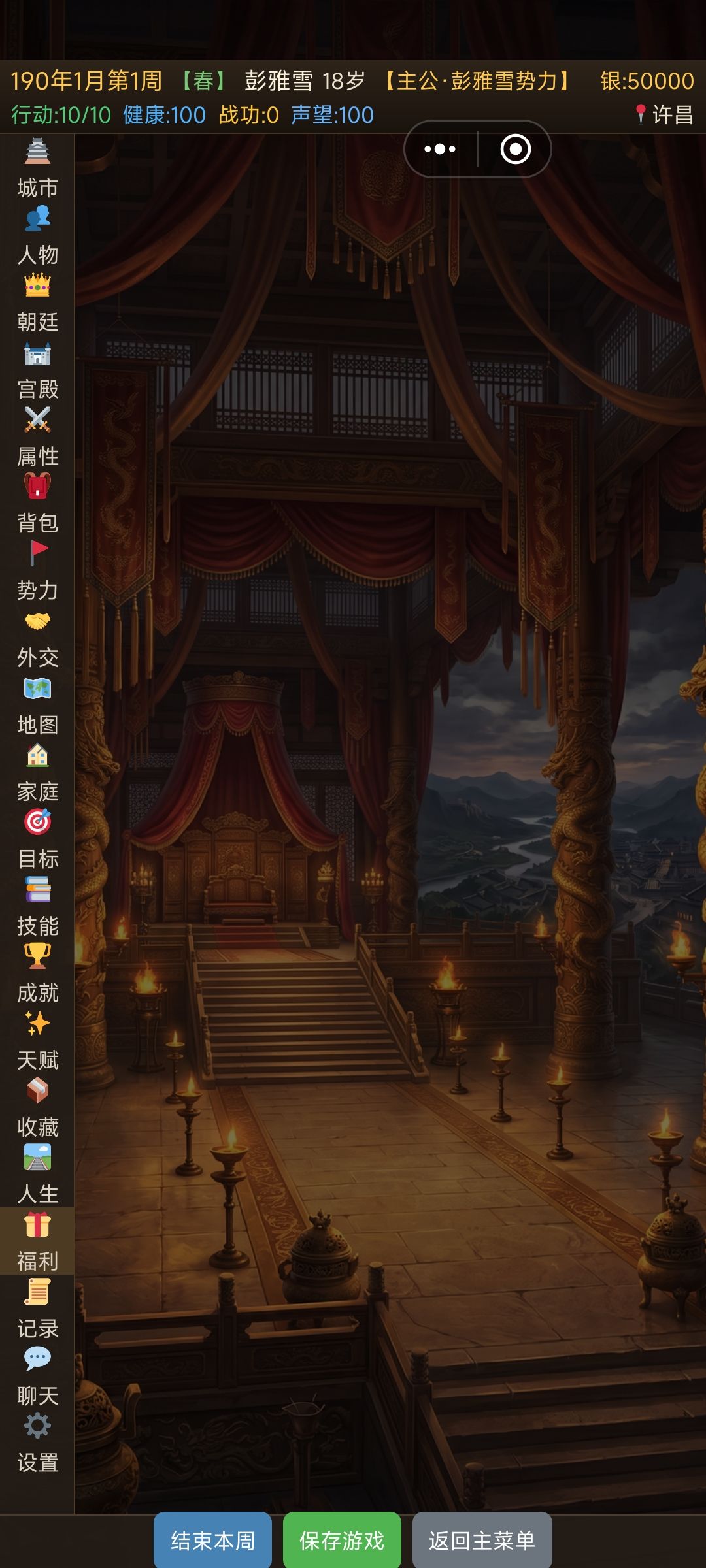The width and height of the screenshot is (706, 1568).
Task: Select the 势力 sidebar label
Action: coord(37,591)
